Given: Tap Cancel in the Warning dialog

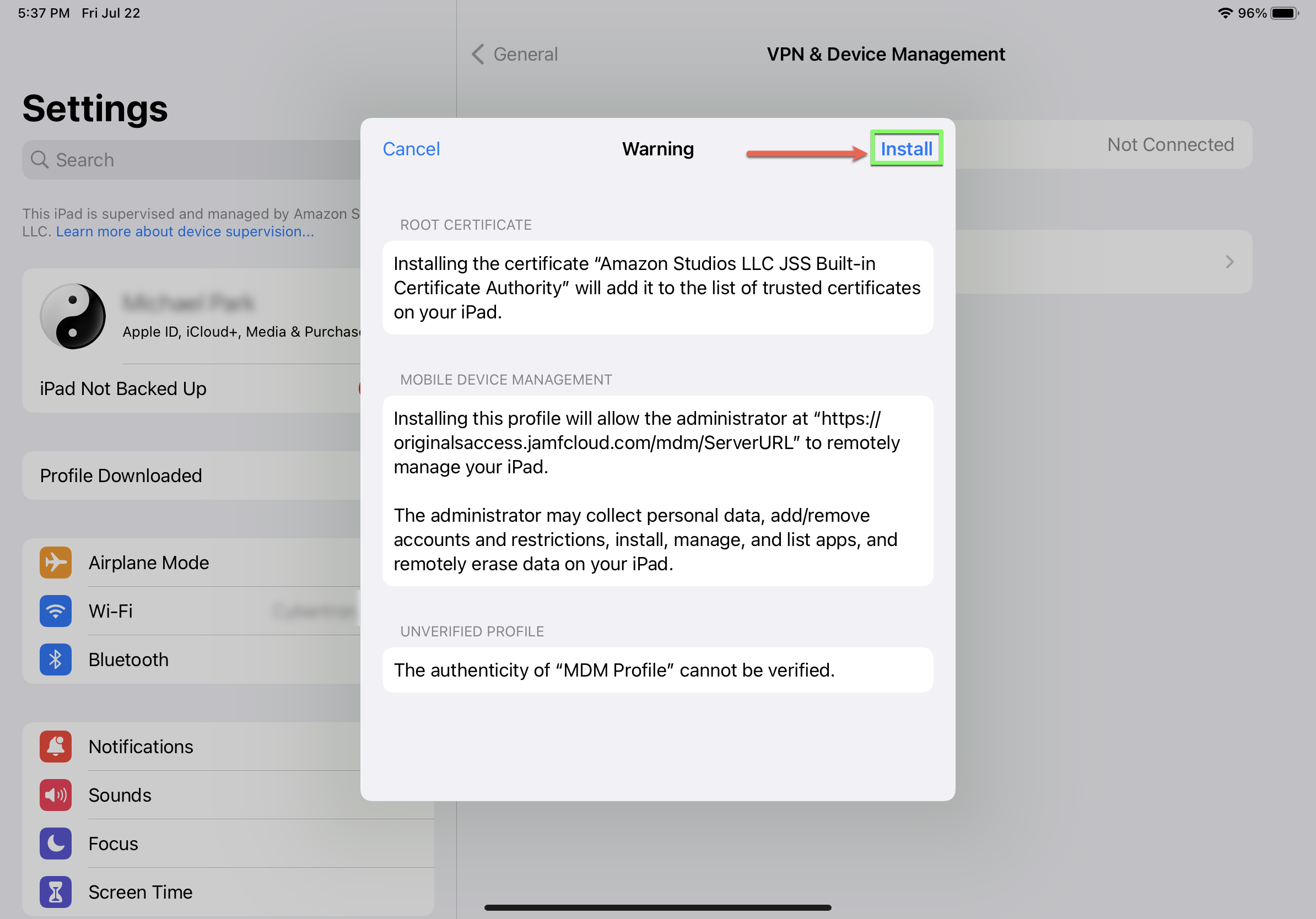Looking at the screenshot, I should click(411, 149).
